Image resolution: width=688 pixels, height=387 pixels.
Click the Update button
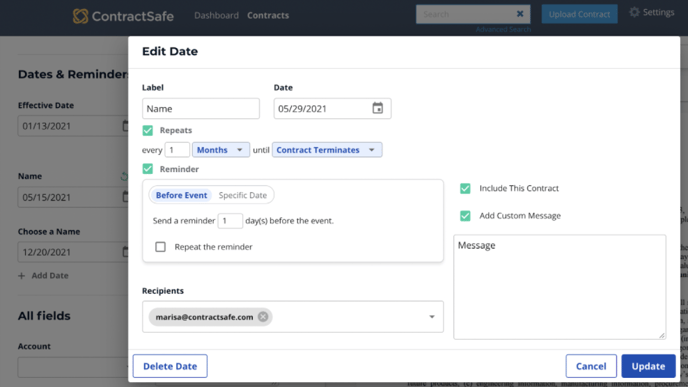[x=648, y=366]
